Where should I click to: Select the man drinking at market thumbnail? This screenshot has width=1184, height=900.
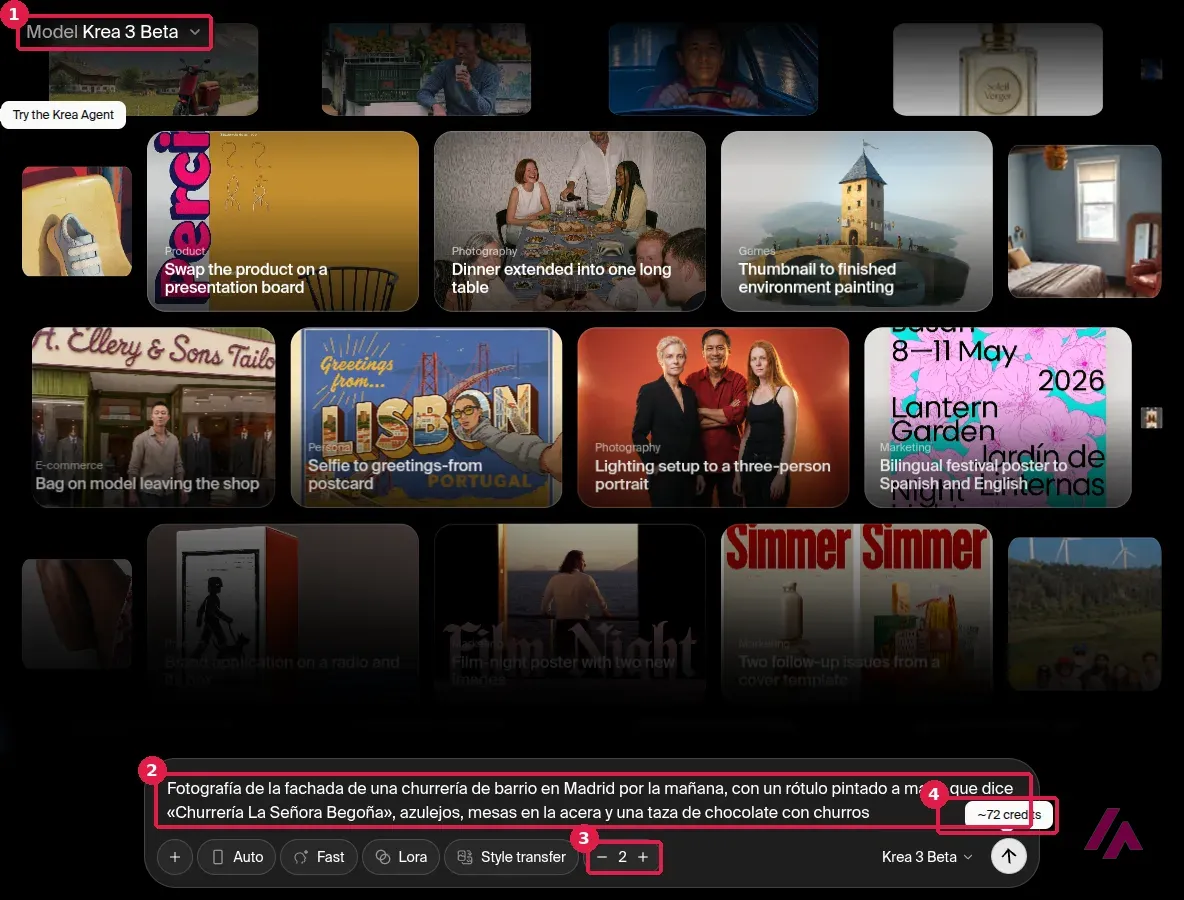click(427, 69)
